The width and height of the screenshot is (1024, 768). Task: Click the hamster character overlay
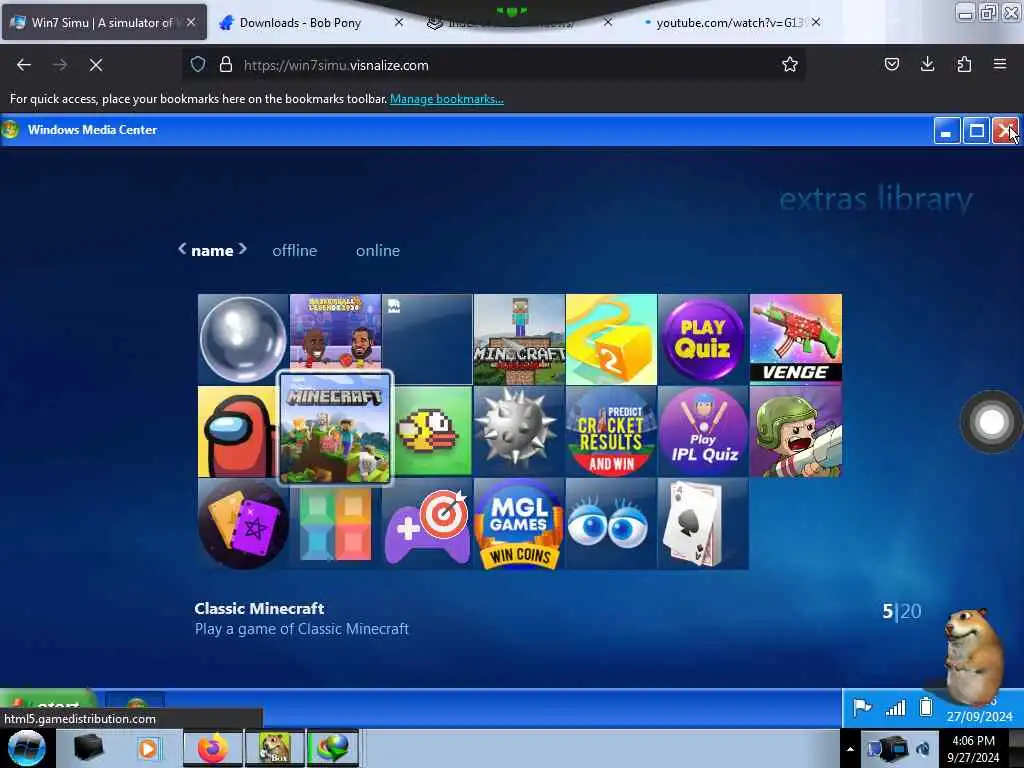[x=973, y=656]
